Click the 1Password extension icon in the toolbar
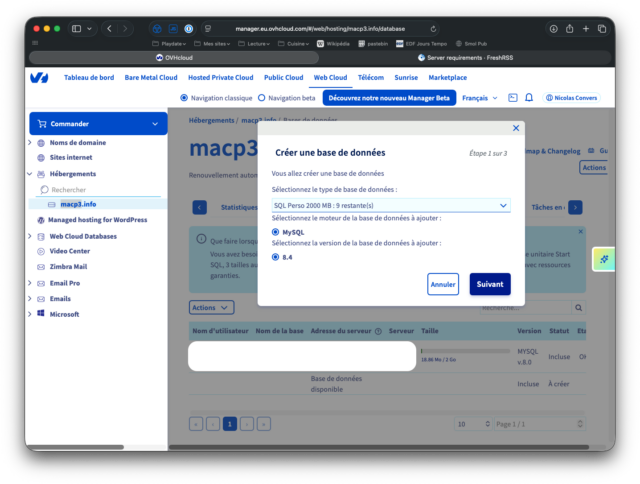Screen dimensions: 640x484 pyautogui.click(x=189, y=29)
